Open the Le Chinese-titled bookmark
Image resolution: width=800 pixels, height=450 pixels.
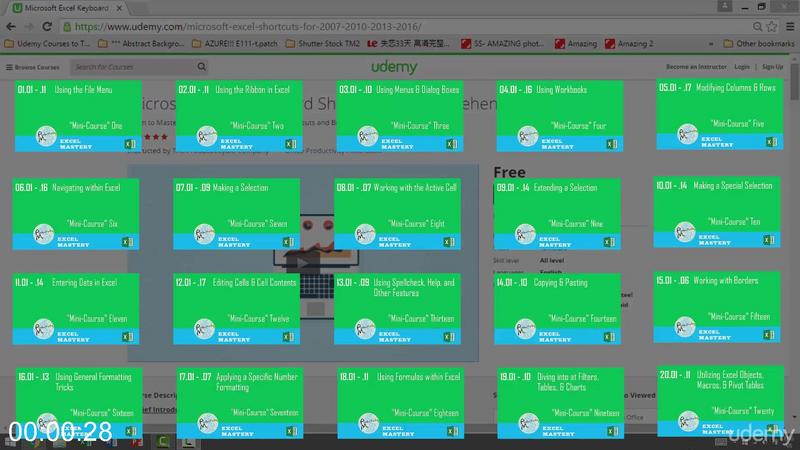pyautogui.click(x=408, y=44)
